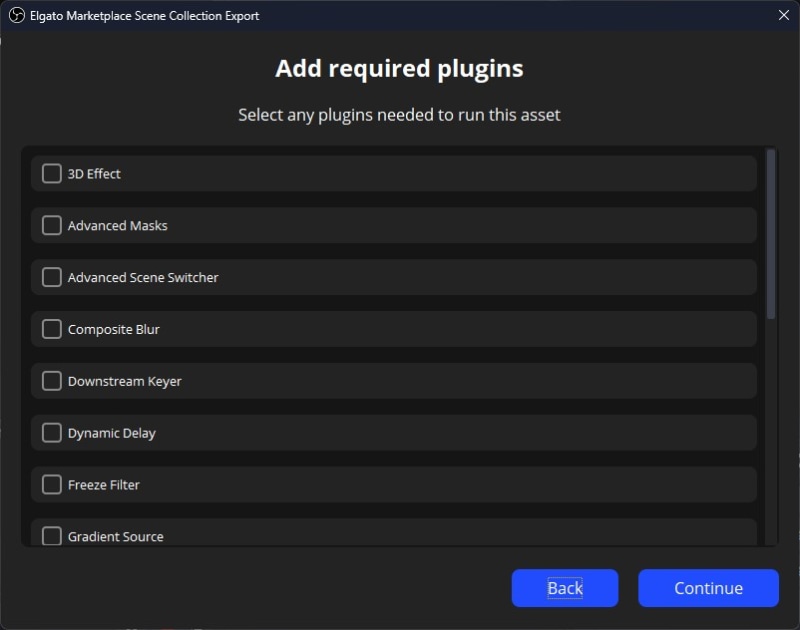Click the OBS logo icon in title bar
Viewport: 800px width, 630px height.
click(16, 15)
